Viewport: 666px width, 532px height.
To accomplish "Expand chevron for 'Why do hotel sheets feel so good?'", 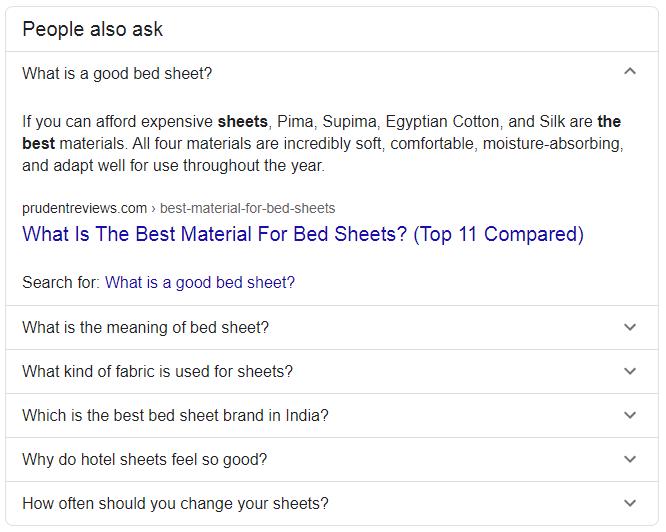I will pos(630,459).
